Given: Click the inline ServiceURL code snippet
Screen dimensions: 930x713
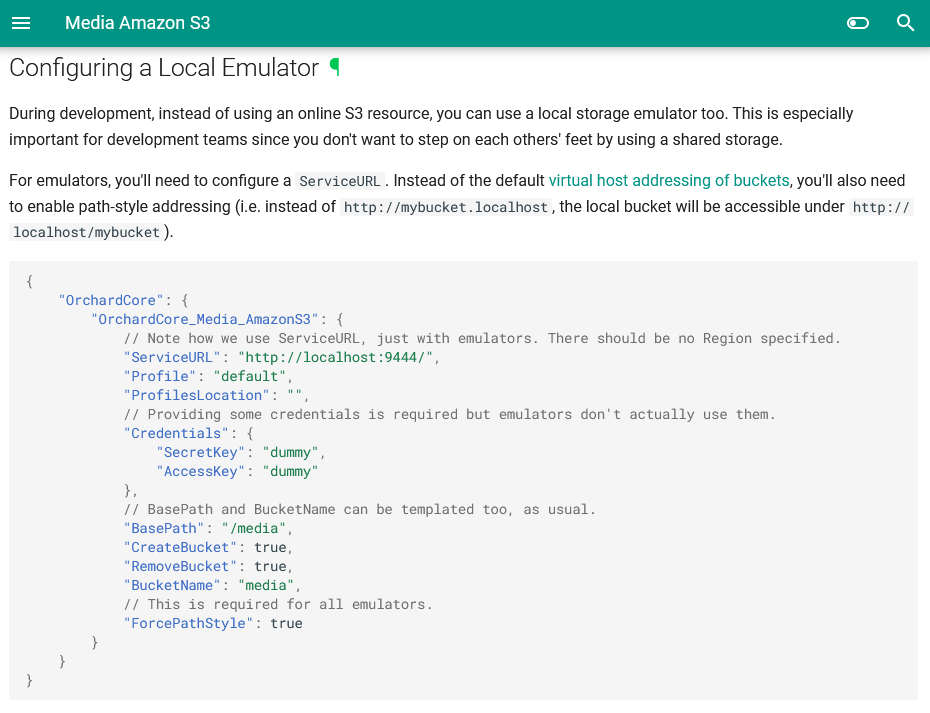Looking at the screenshot, I should coord(340,181).
